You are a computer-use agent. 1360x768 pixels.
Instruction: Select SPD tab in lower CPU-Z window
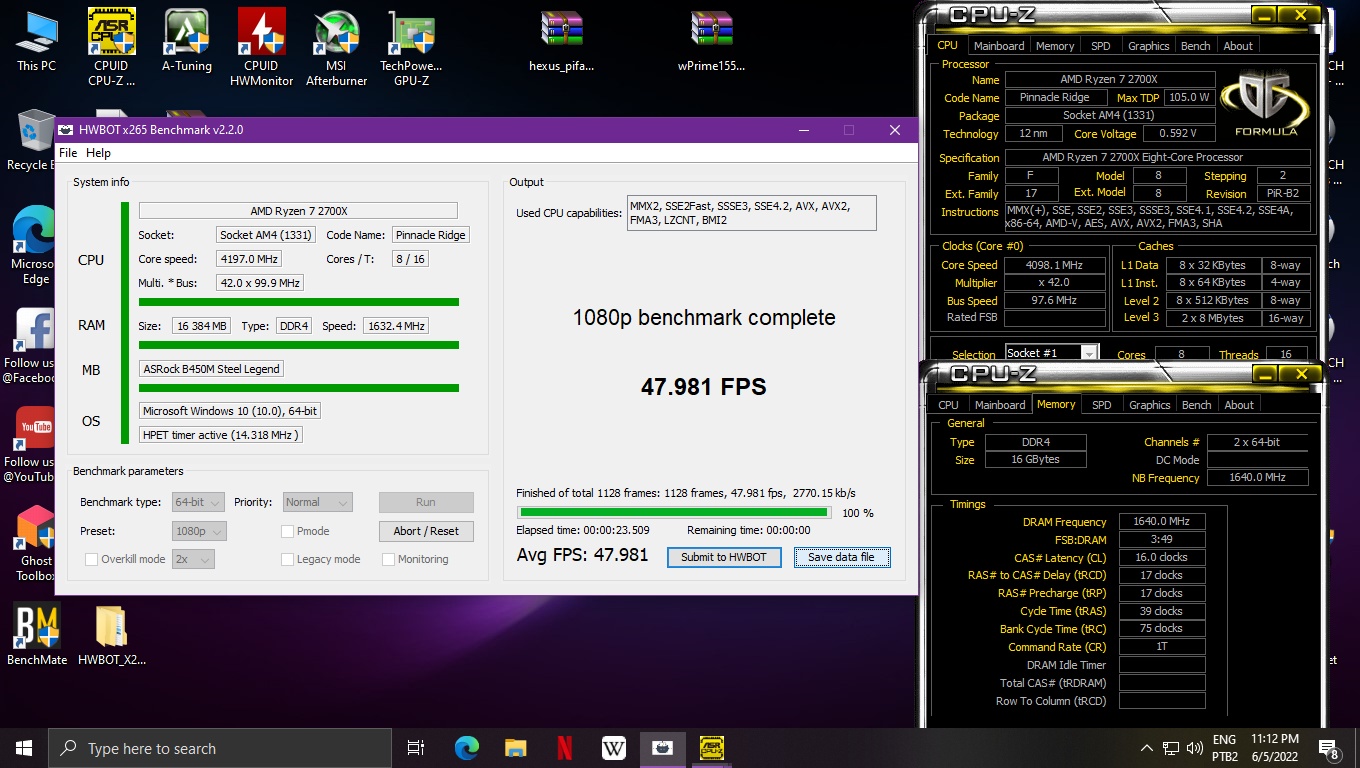[1102, 405]
